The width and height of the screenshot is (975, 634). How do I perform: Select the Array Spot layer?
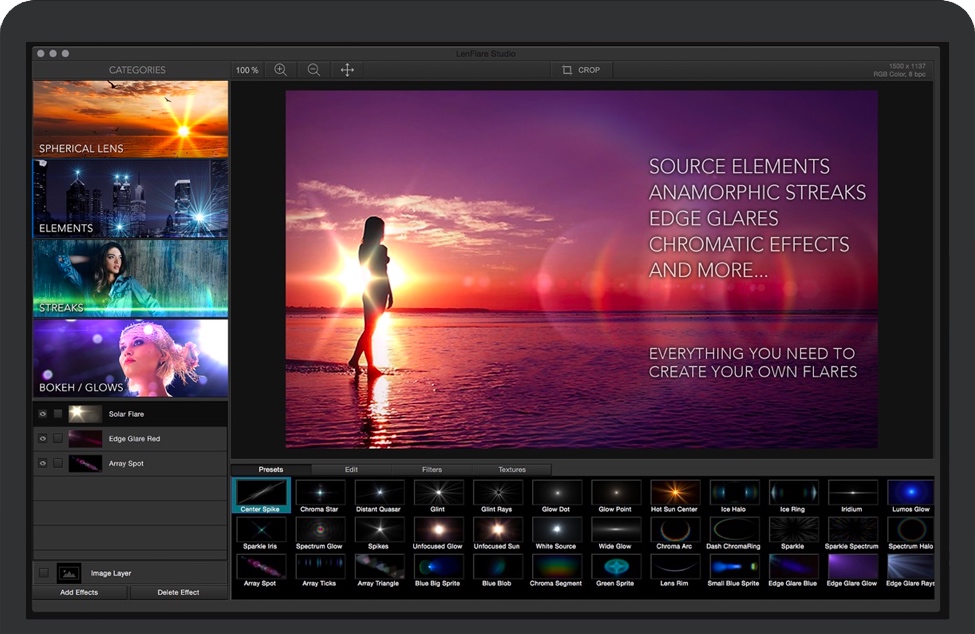click(128, 463)
